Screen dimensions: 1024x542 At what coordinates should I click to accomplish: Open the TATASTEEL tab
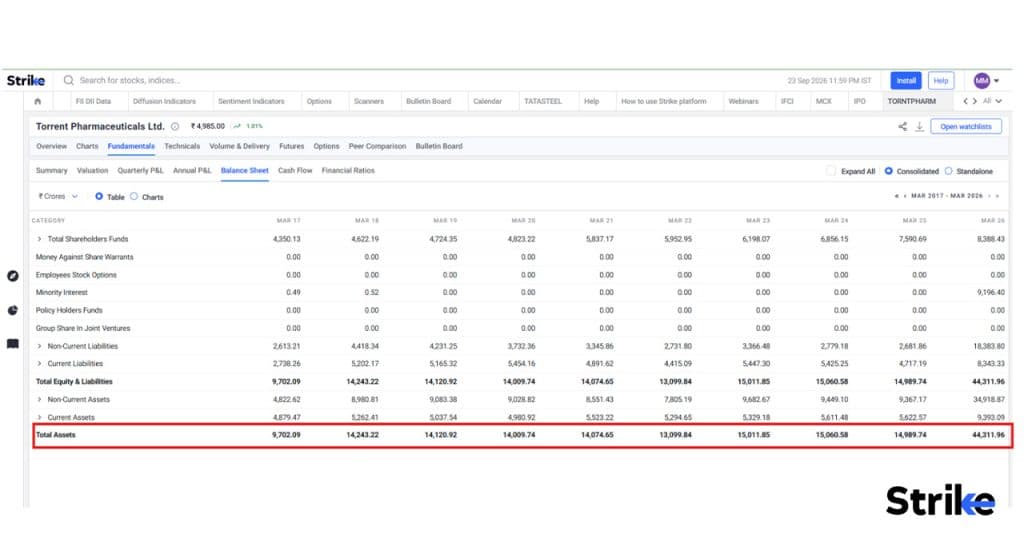tap(543, 101)
